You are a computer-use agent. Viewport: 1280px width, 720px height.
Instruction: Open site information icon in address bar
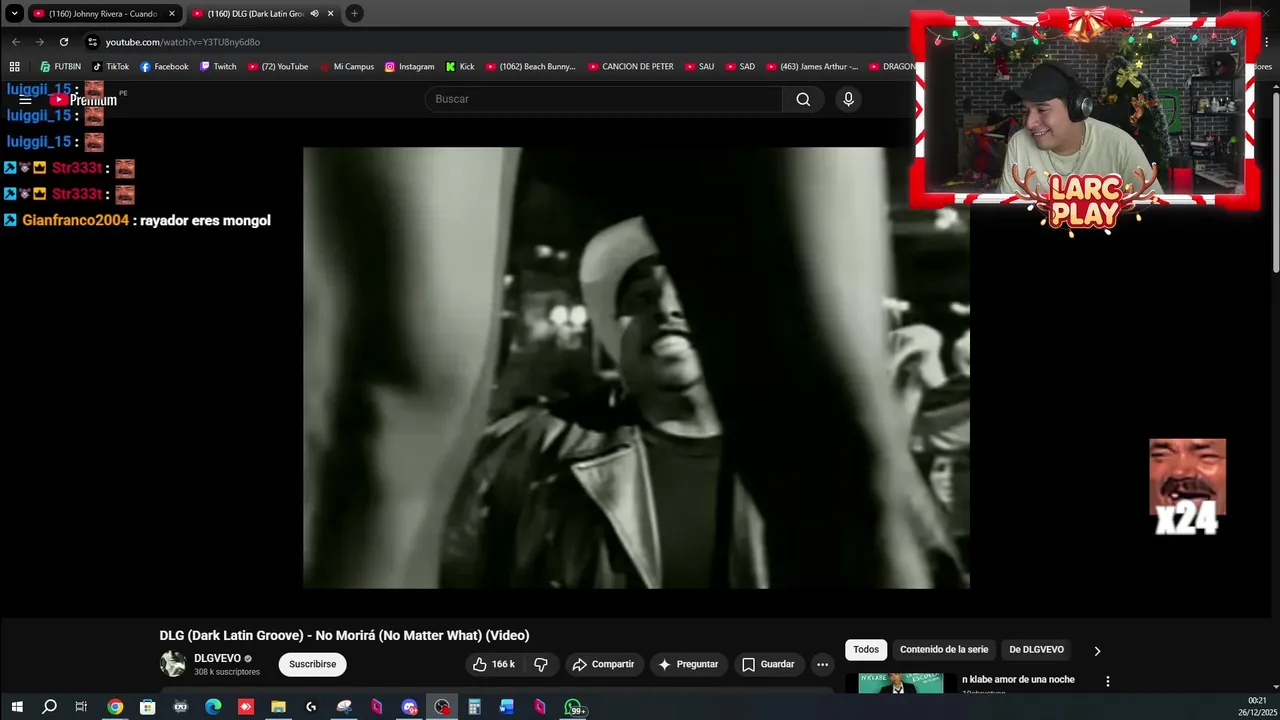[x=92, y=42]
